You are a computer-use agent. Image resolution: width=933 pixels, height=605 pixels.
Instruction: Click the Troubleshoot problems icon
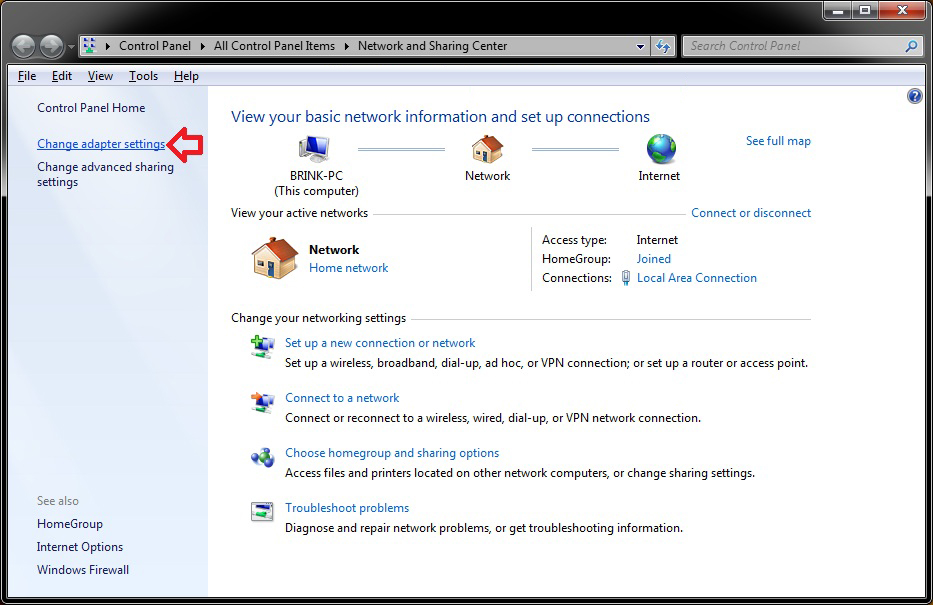coord(262,512)
